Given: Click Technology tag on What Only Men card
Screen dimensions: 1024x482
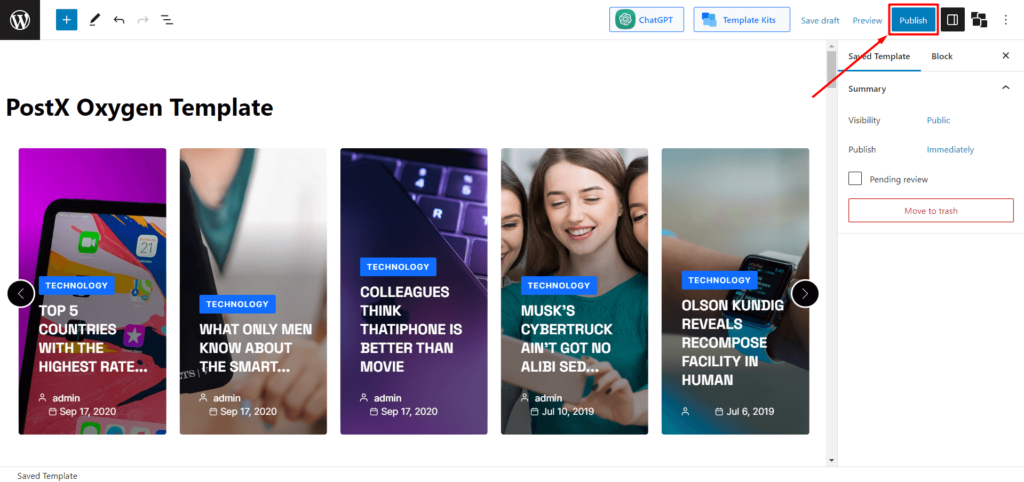Looking at the screenshot, I should click(x=237, y=304).
